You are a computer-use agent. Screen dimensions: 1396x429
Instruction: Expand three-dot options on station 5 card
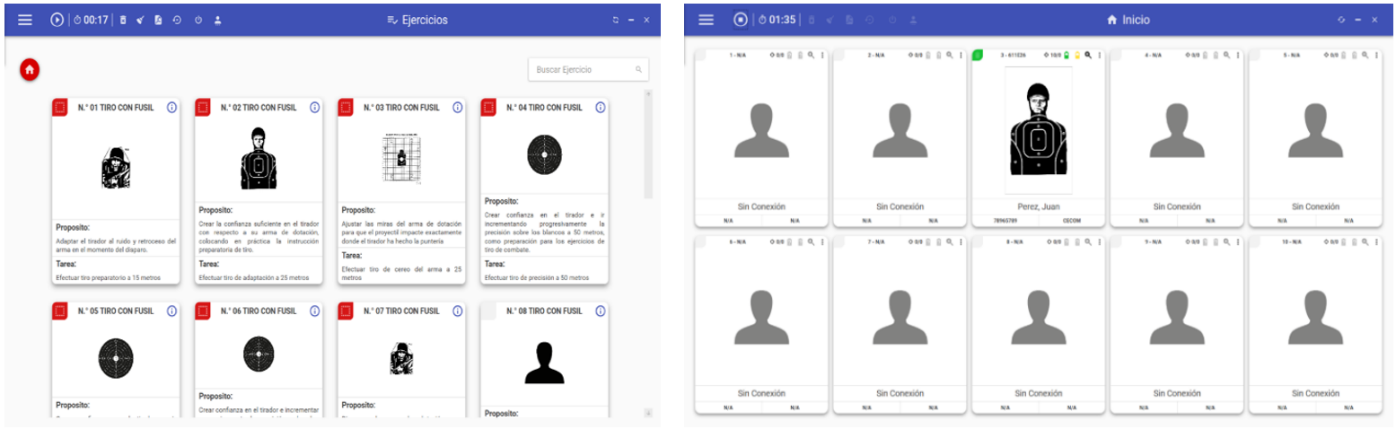point(1377,55)
